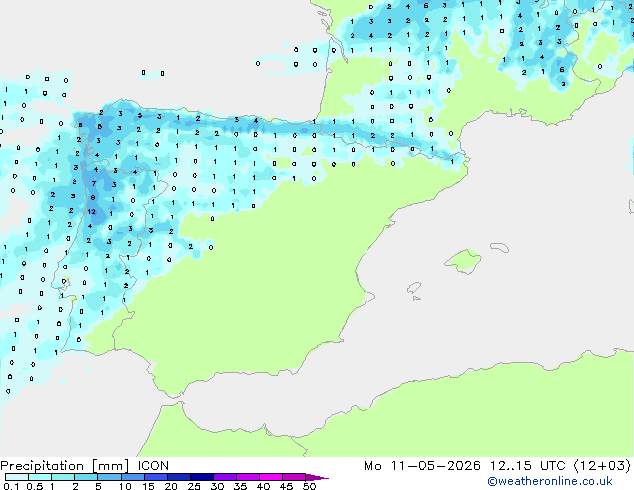Click the 40–45 mm magenta legend box
Viewport: 634px width, 490px height.
(271, 477)
